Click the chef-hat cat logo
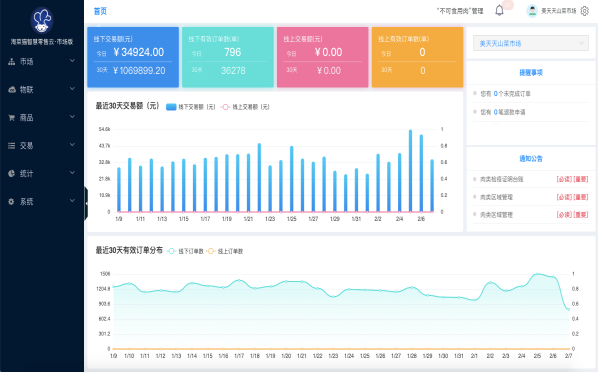598x372 pixels. [42, 20]
